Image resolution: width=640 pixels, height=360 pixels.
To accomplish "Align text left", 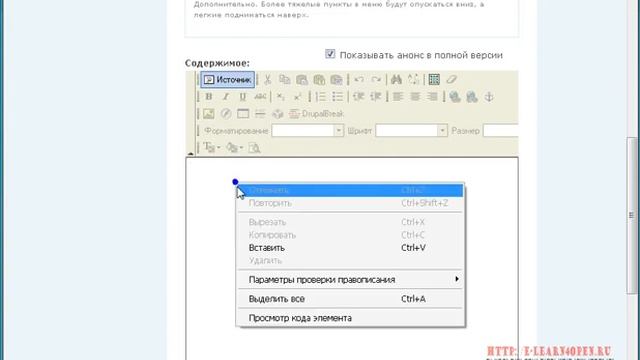I will [x=398, y=97].
